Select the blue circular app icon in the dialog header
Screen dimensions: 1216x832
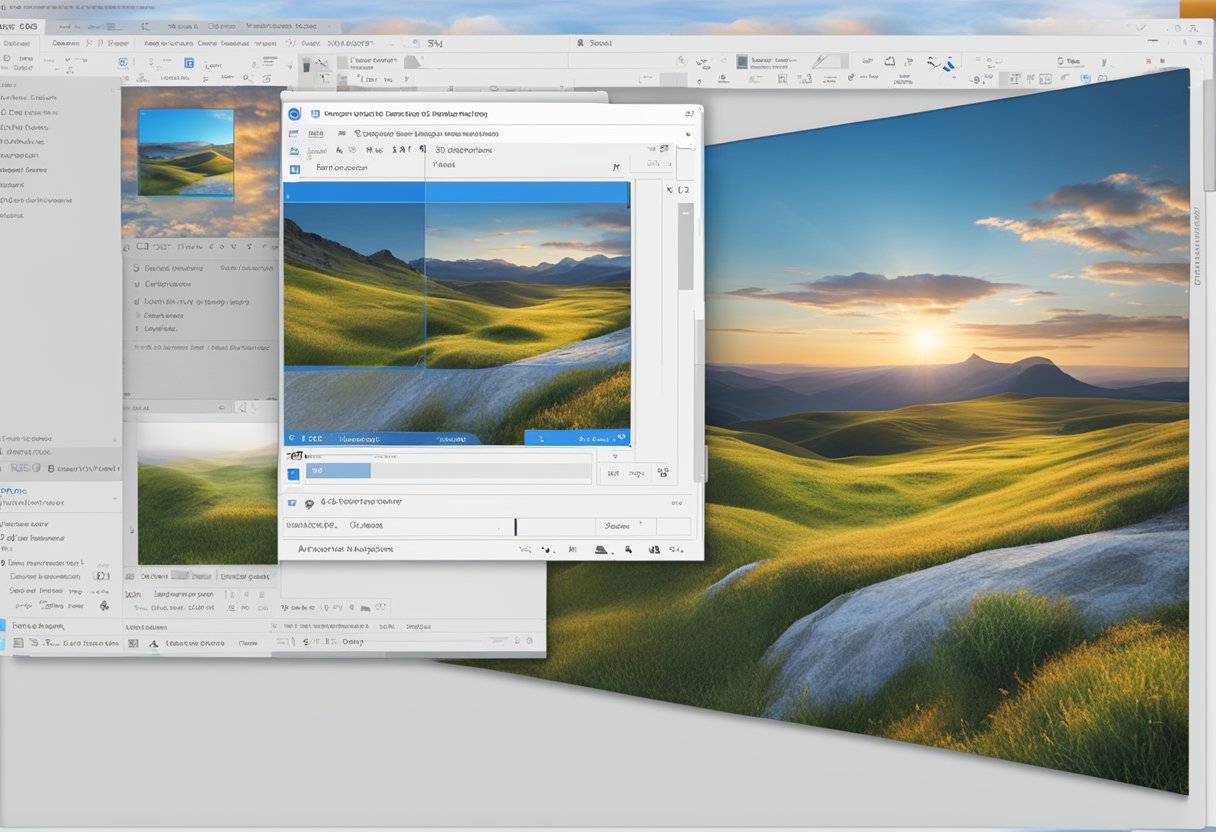[x=294, y=114]
